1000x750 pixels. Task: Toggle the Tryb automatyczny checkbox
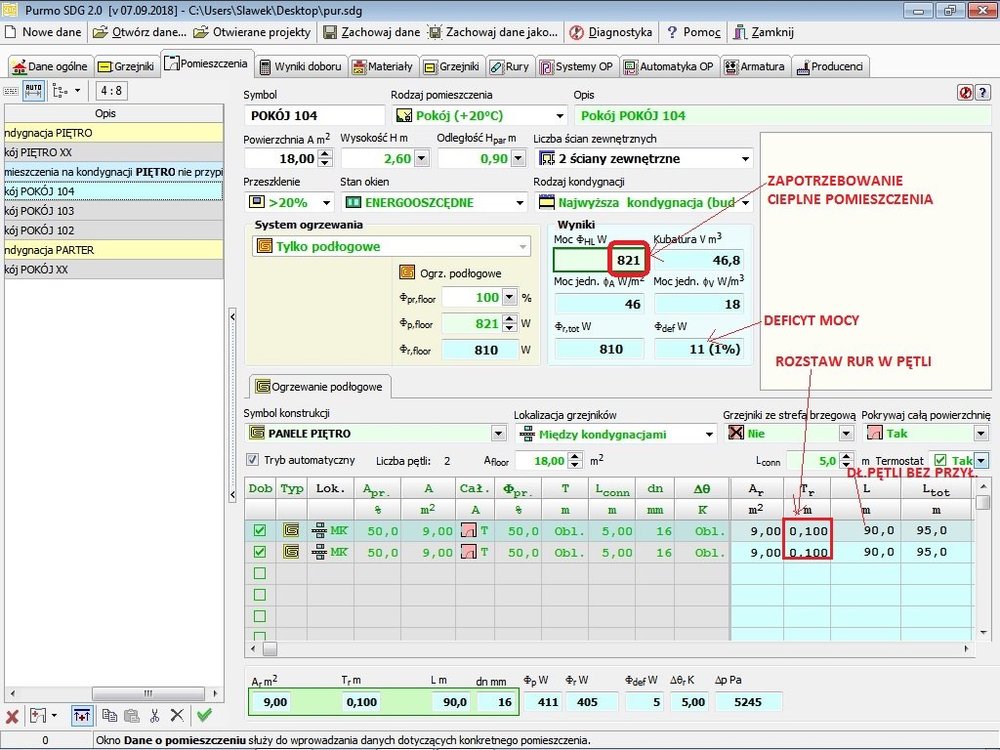coord(253,460)
